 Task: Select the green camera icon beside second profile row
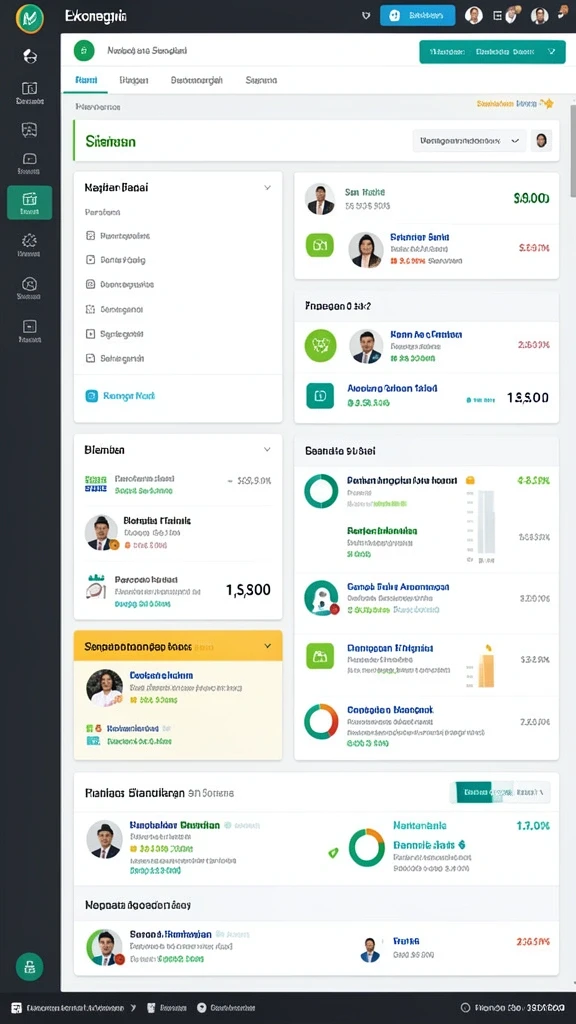320,246
